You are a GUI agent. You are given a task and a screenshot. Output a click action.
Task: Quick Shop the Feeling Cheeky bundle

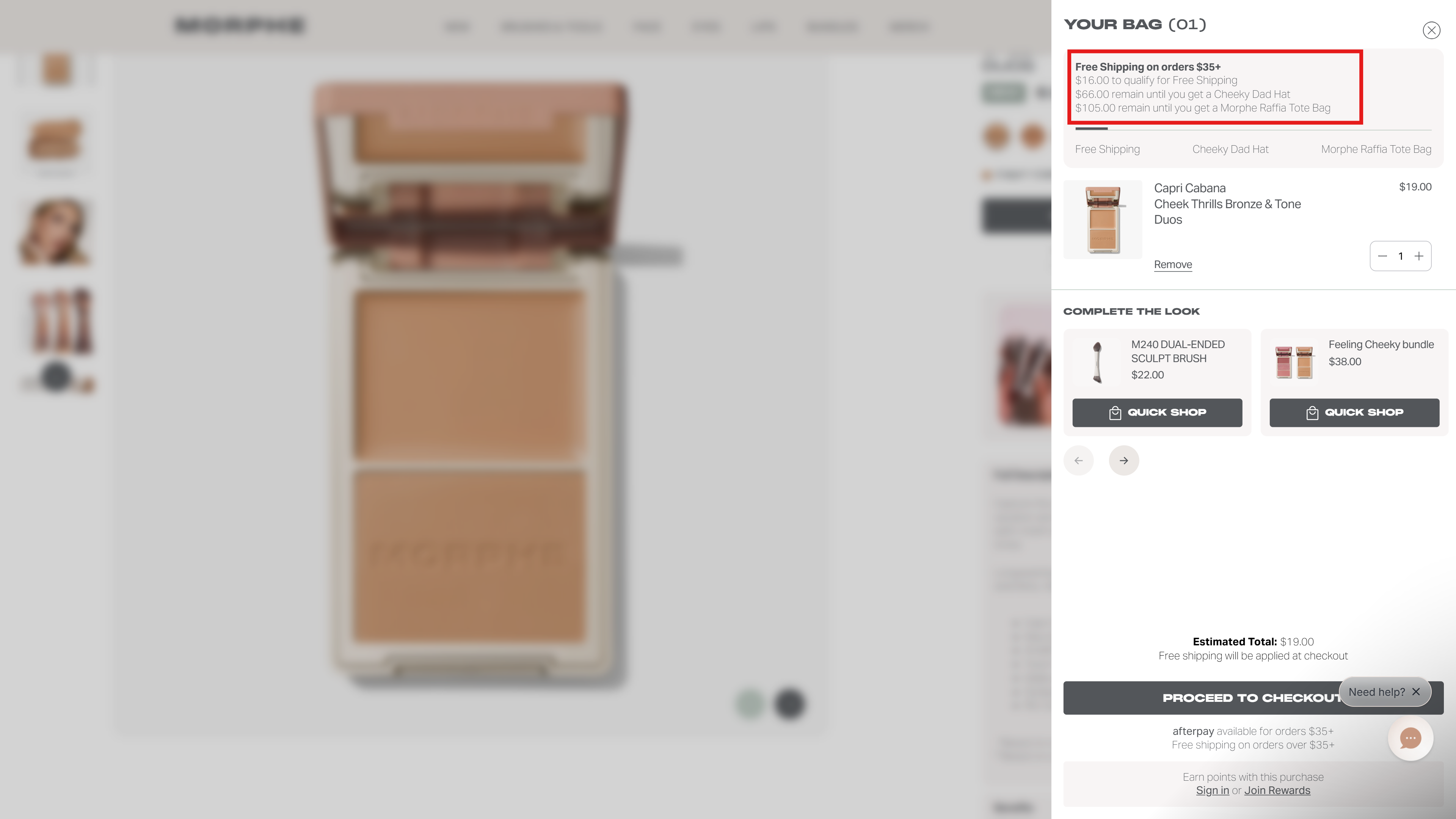(x=1354, y=412)
